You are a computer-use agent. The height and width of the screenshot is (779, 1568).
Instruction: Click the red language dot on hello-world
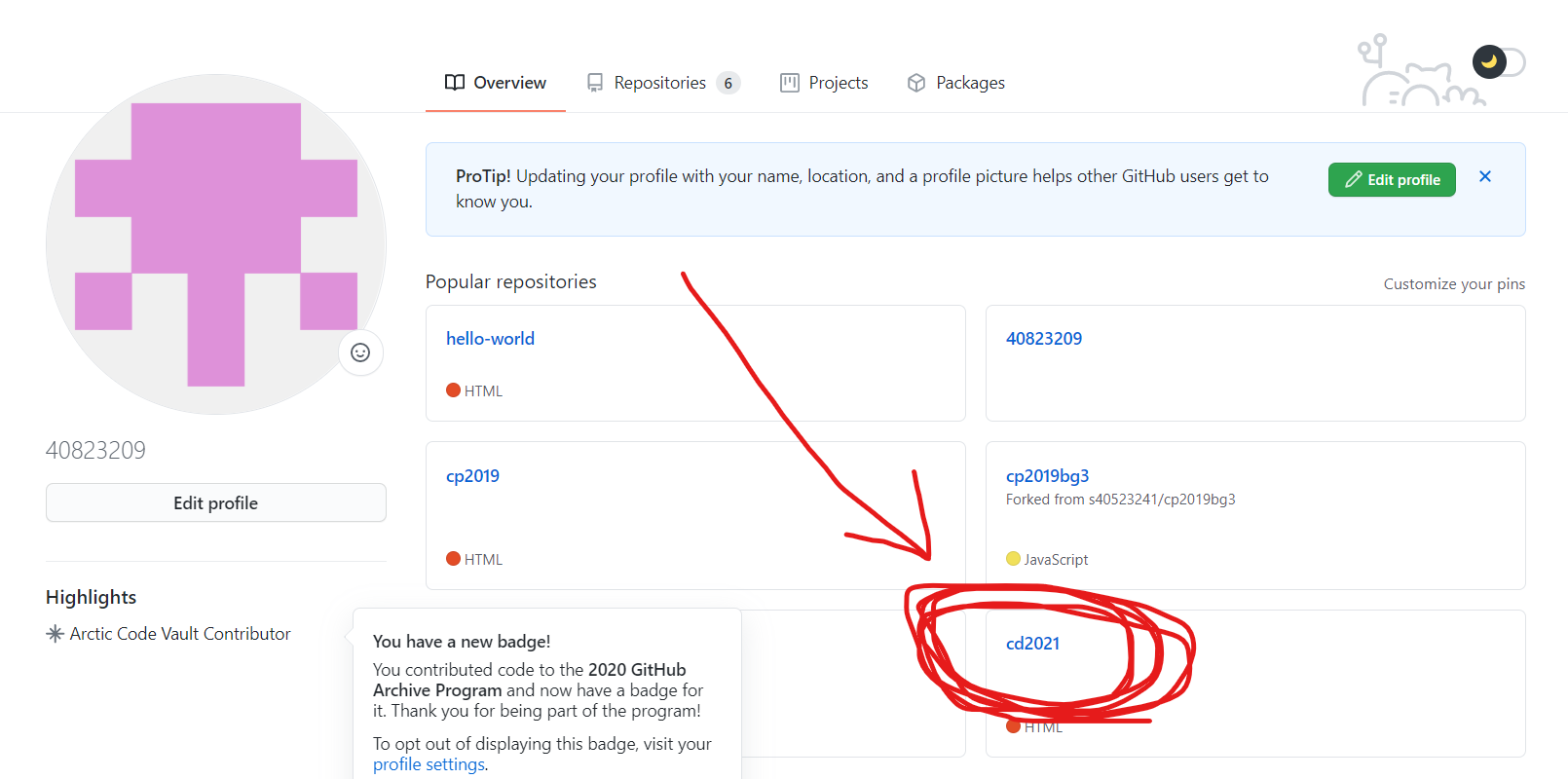tap(453, 390)
